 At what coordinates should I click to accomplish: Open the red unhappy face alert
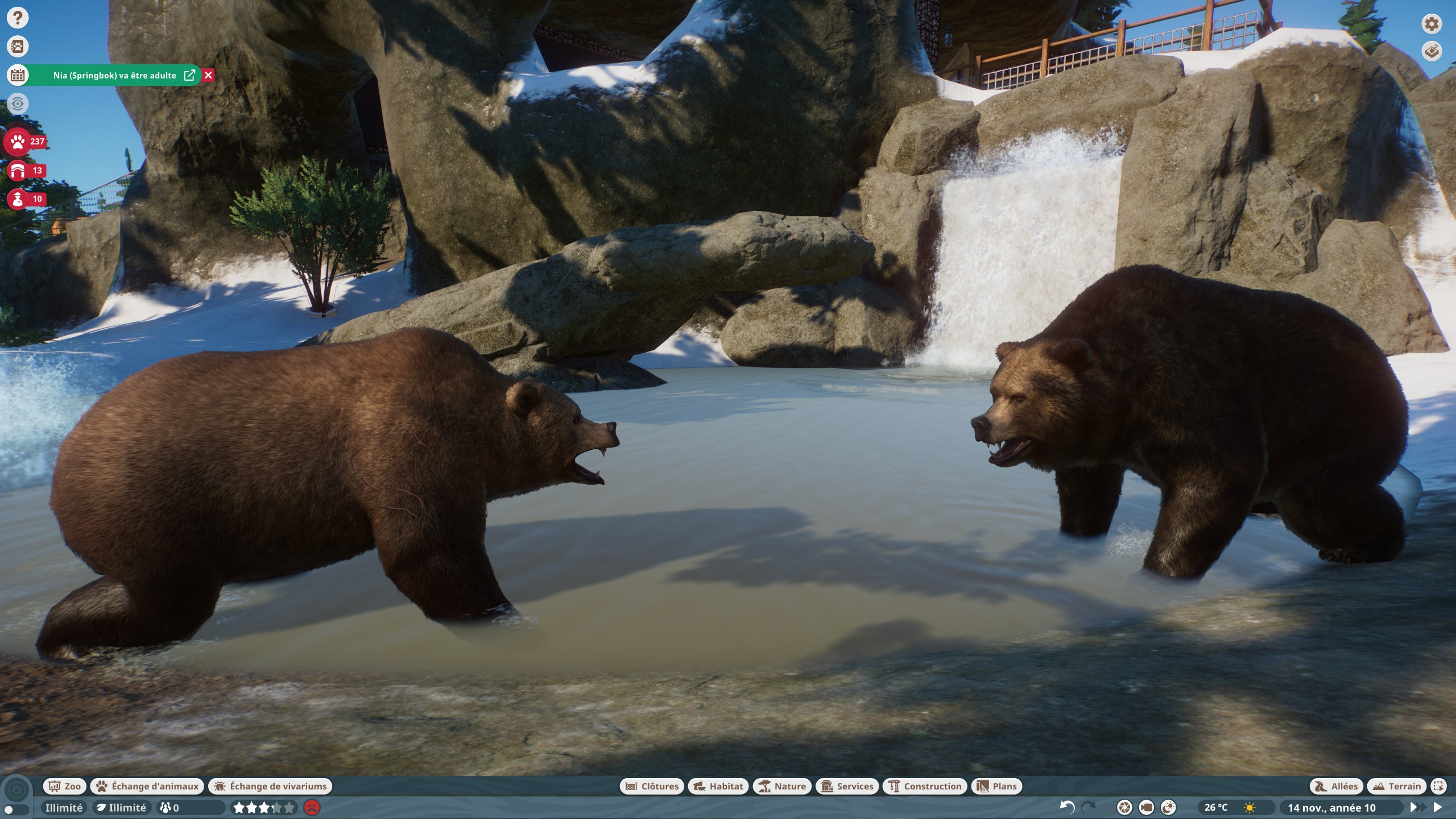coord(312,807)
